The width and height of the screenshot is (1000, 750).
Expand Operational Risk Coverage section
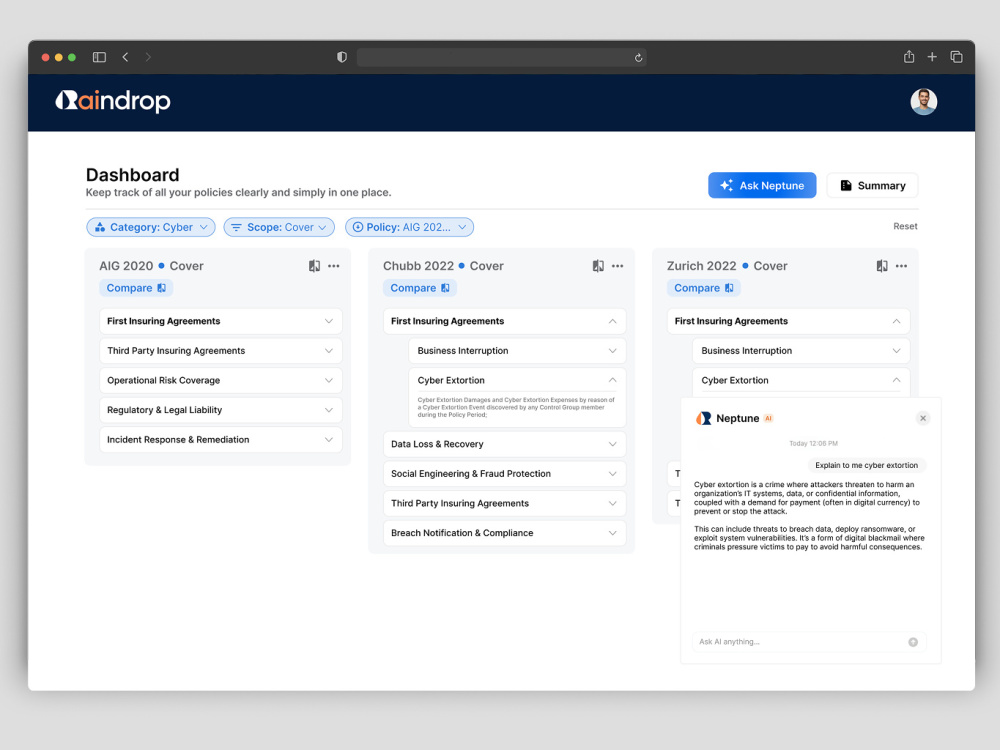221,380
